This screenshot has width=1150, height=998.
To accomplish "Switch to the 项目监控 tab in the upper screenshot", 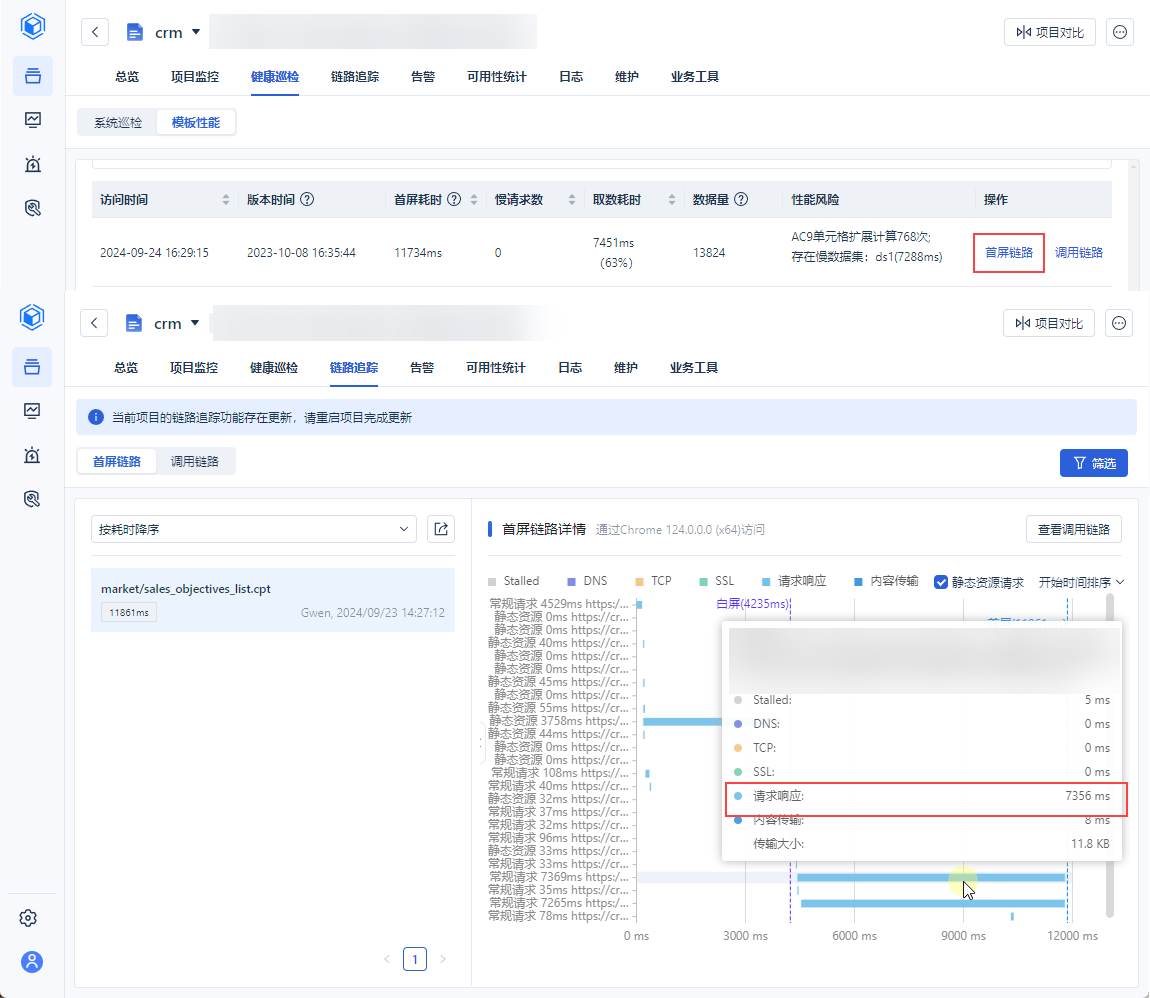I will 195,77.
